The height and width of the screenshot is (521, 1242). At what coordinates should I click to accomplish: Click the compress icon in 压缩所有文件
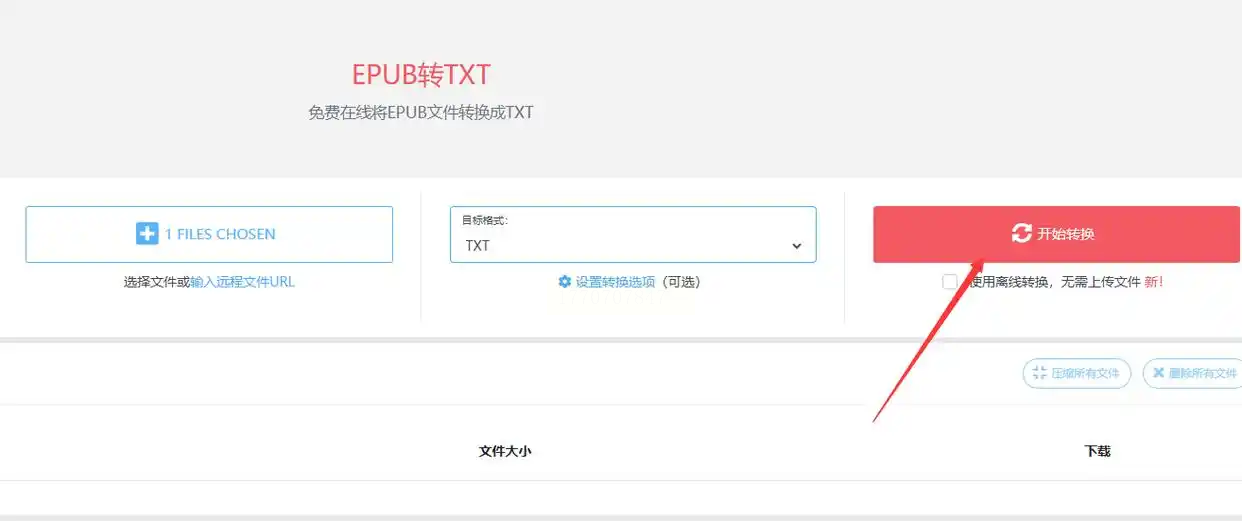click(1039, 373)
